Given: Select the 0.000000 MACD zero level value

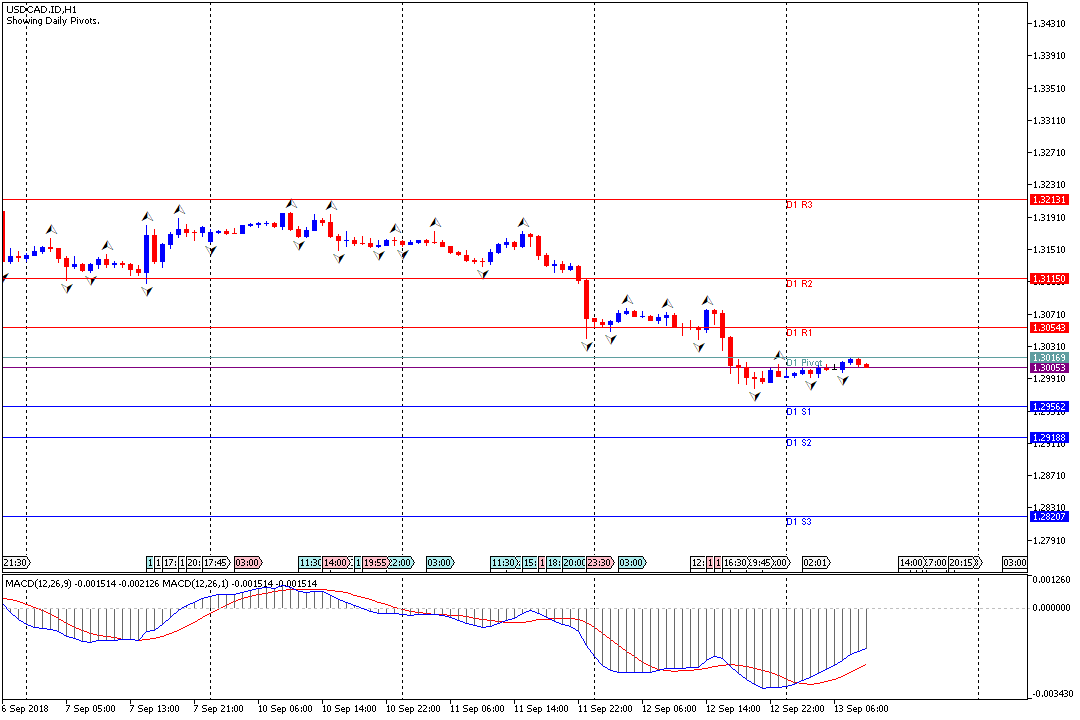Looking at the screenshot, I should tap(1052, 608).
